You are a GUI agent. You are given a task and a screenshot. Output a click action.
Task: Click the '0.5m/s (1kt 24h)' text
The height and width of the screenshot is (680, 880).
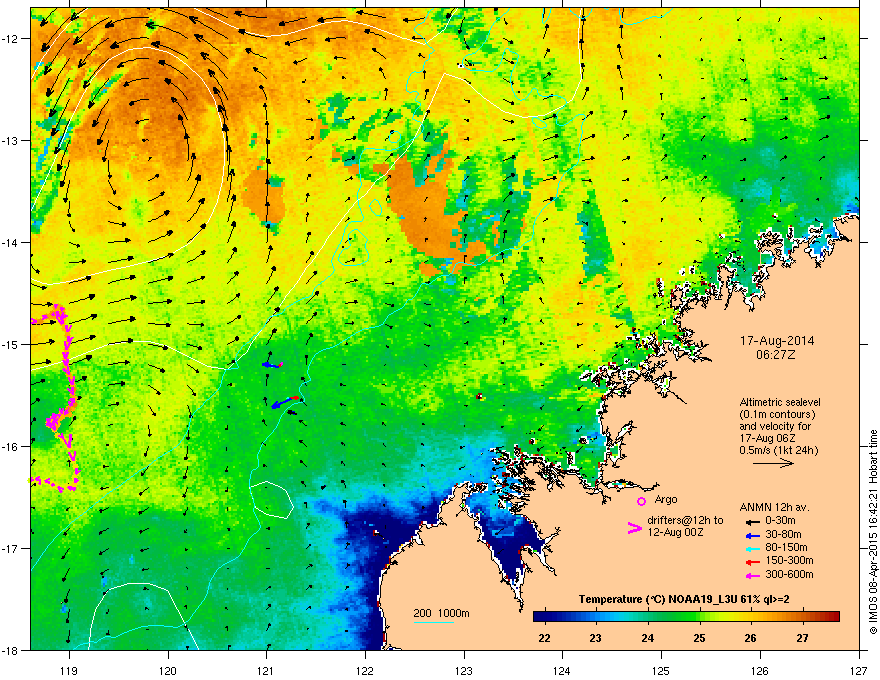click(778, 451)
